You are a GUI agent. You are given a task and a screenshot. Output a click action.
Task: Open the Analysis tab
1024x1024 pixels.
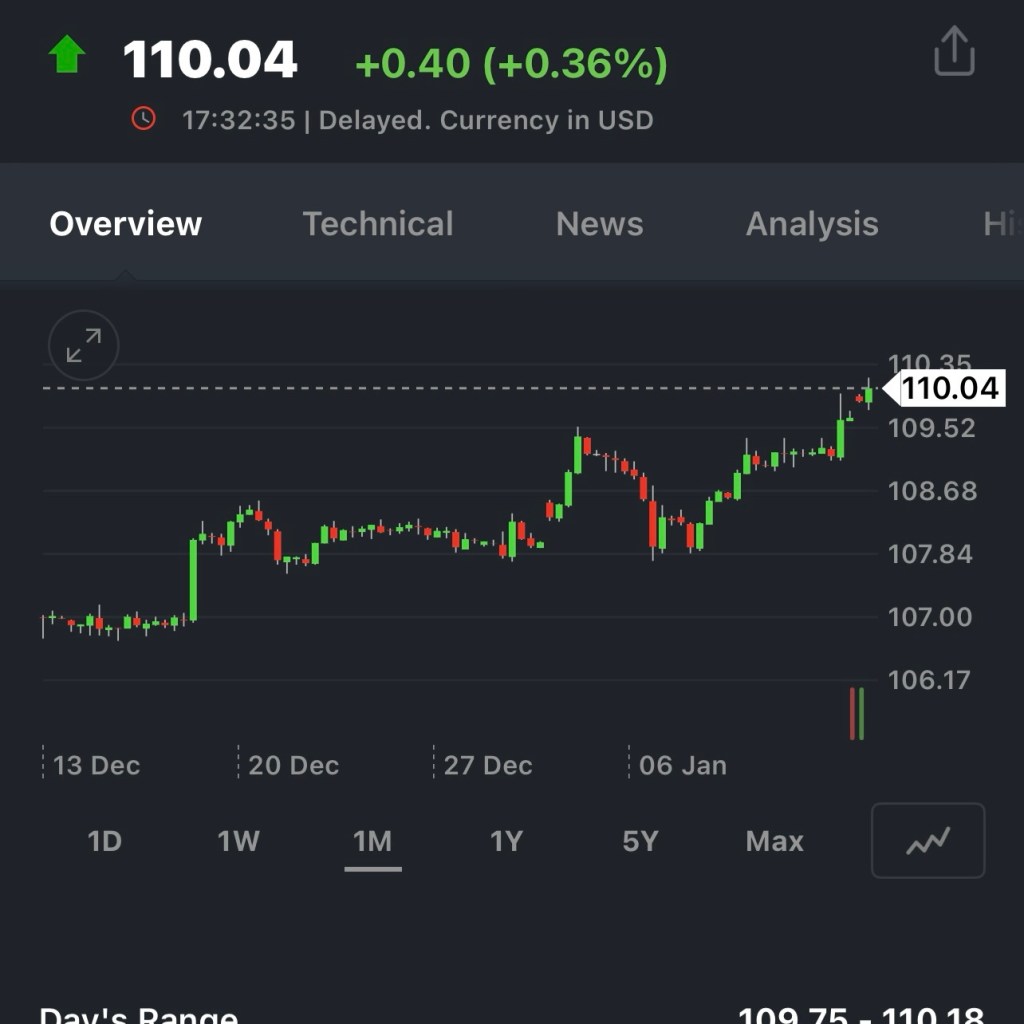click(x=811, y=224)
